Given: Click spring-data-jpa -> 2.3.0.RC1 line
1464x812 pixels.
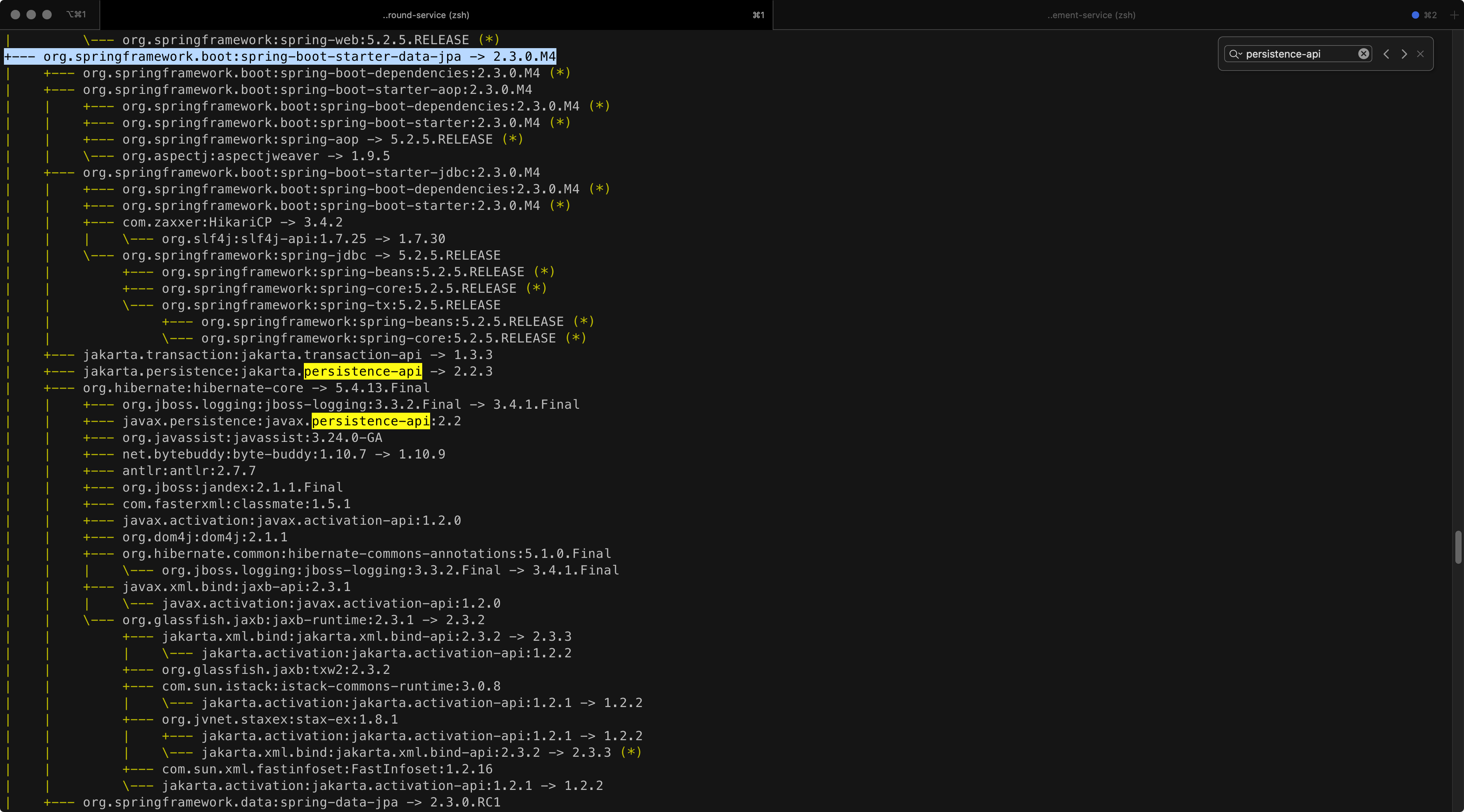Looking at the screenshot, I should click(292, 803).
